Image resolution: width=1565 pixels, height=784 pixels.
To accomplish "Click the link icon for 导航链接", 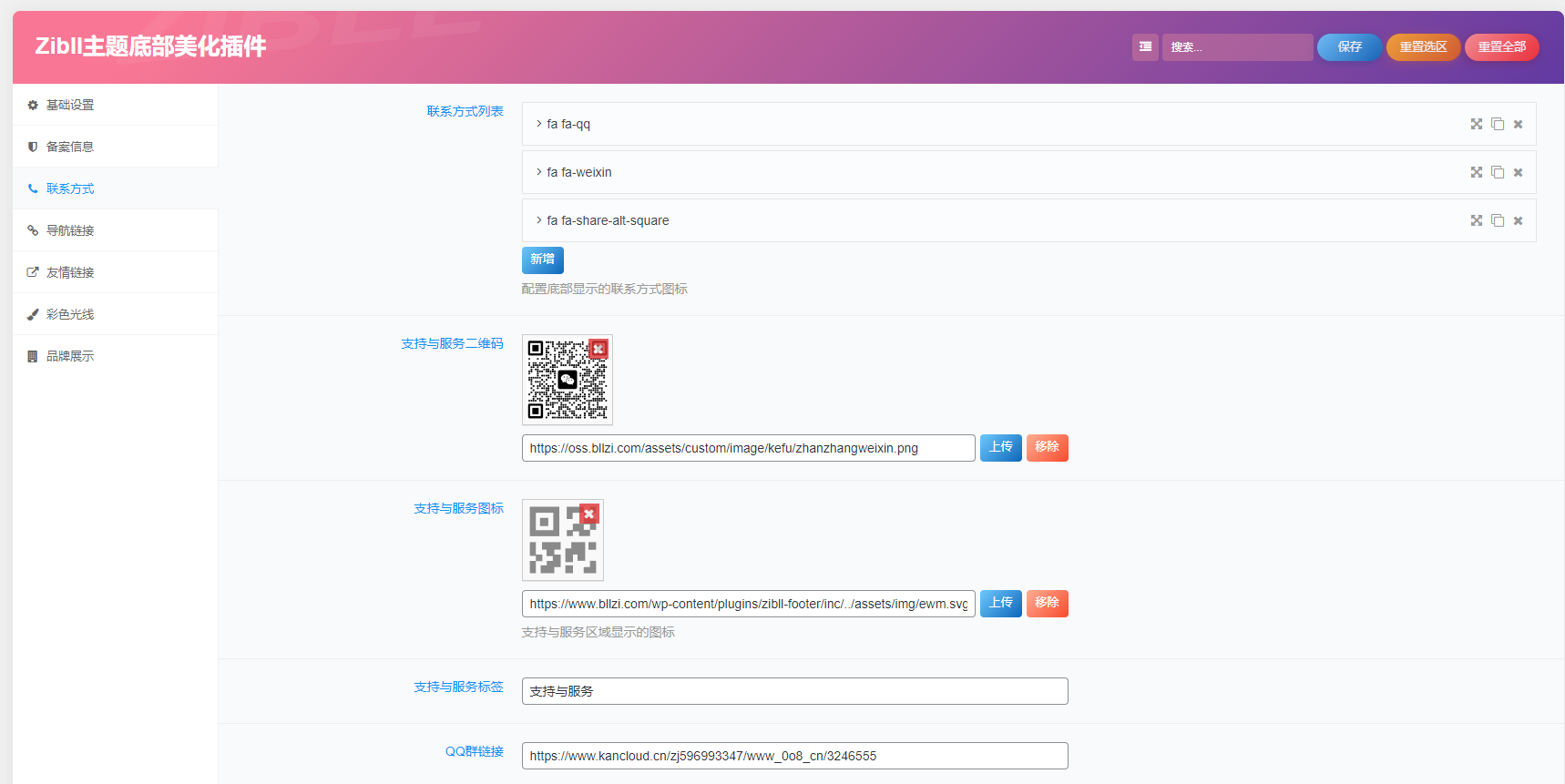I will [x=33, y=230].
